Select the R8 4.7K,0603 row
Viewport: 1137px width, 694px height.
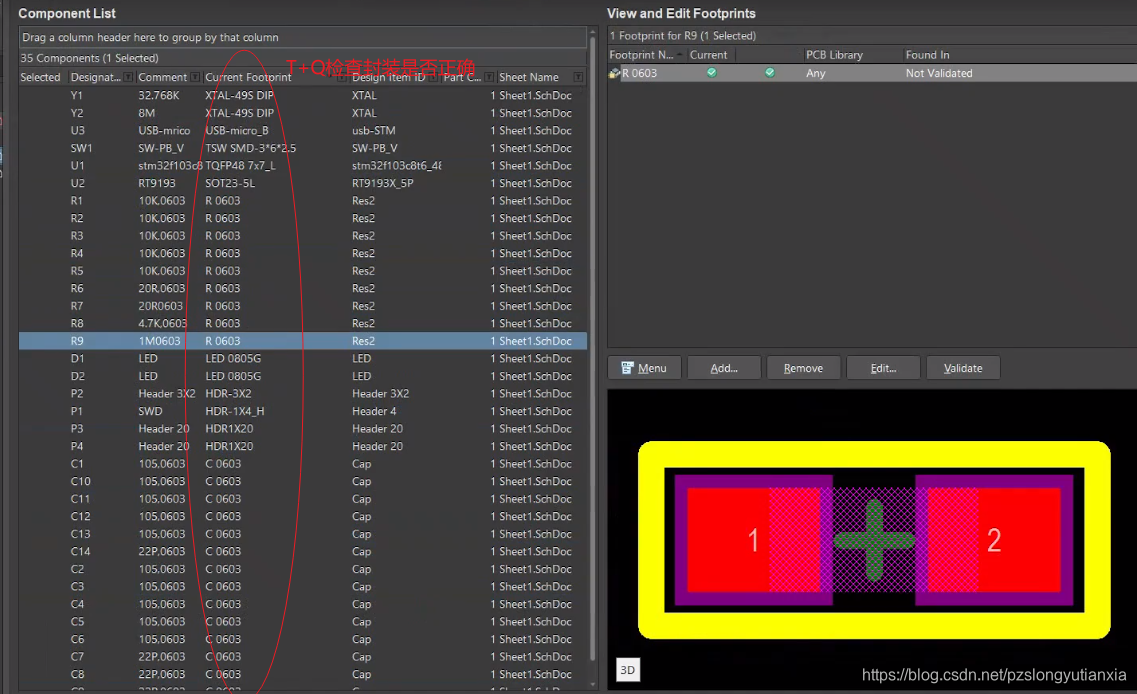302,323
